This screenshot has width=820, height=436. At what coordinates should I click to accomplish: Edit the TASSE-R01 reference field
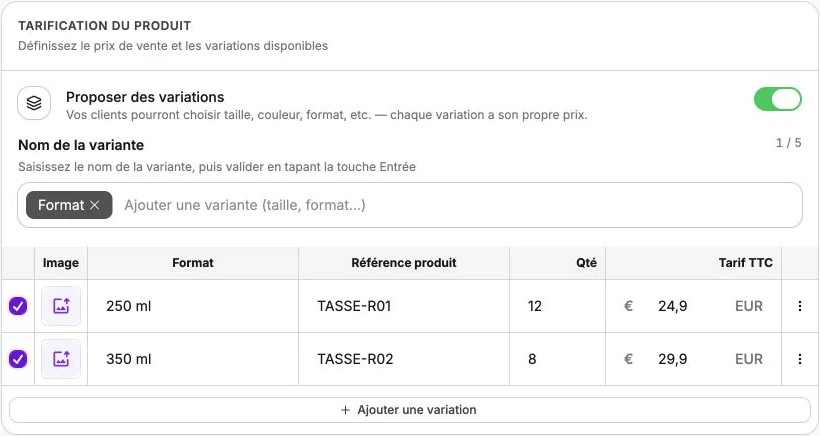point(404,306)
